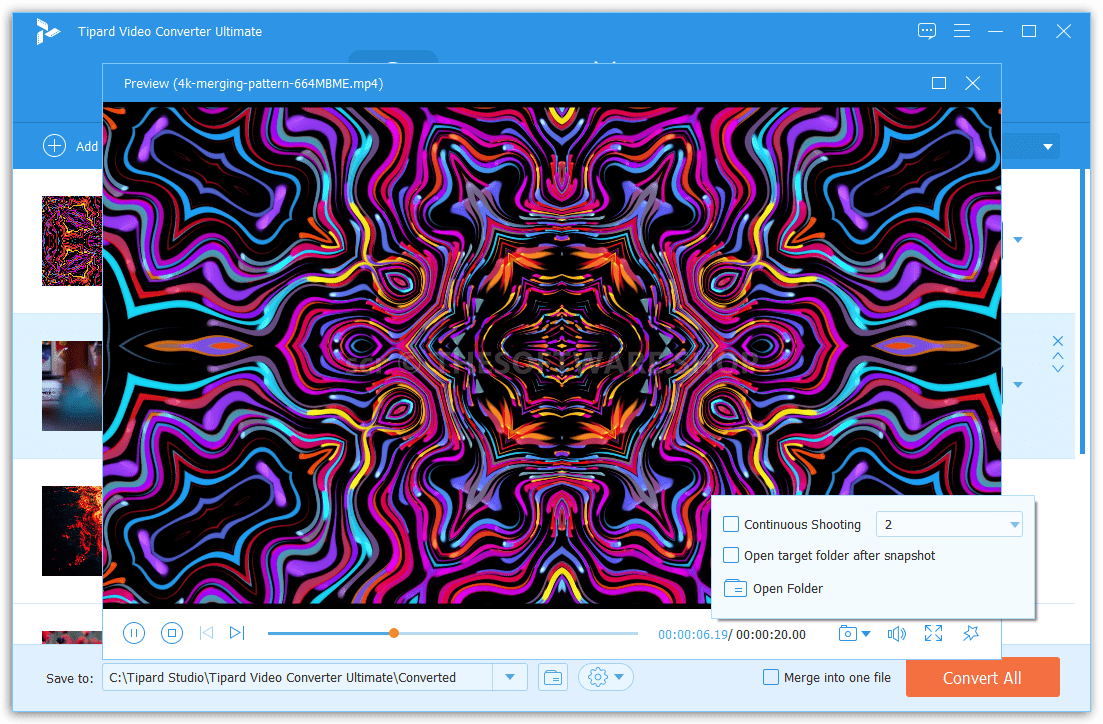1103x724 pixels.
Task: Pin the preview window on top
Action: 970,633
